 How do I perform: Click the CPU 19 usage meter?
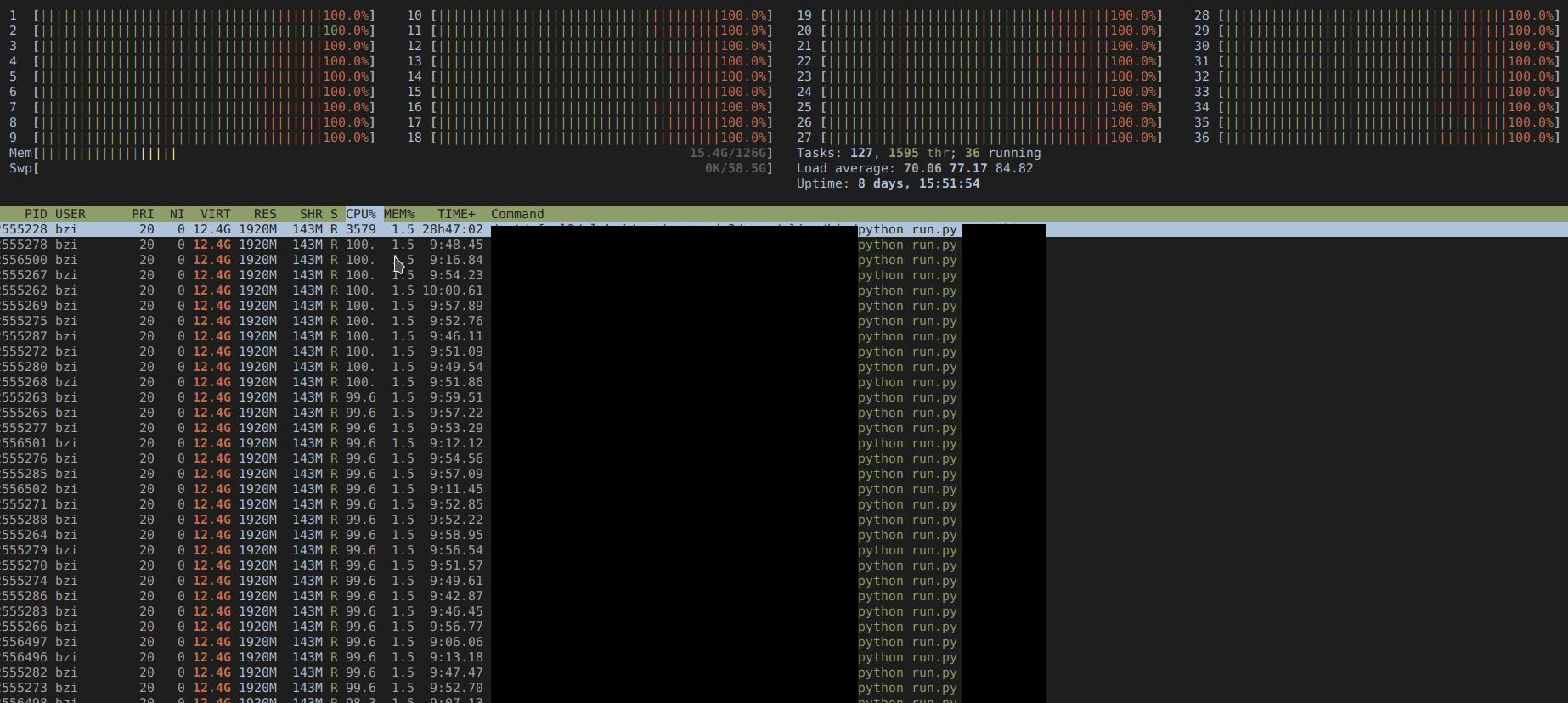pos(979,15)
